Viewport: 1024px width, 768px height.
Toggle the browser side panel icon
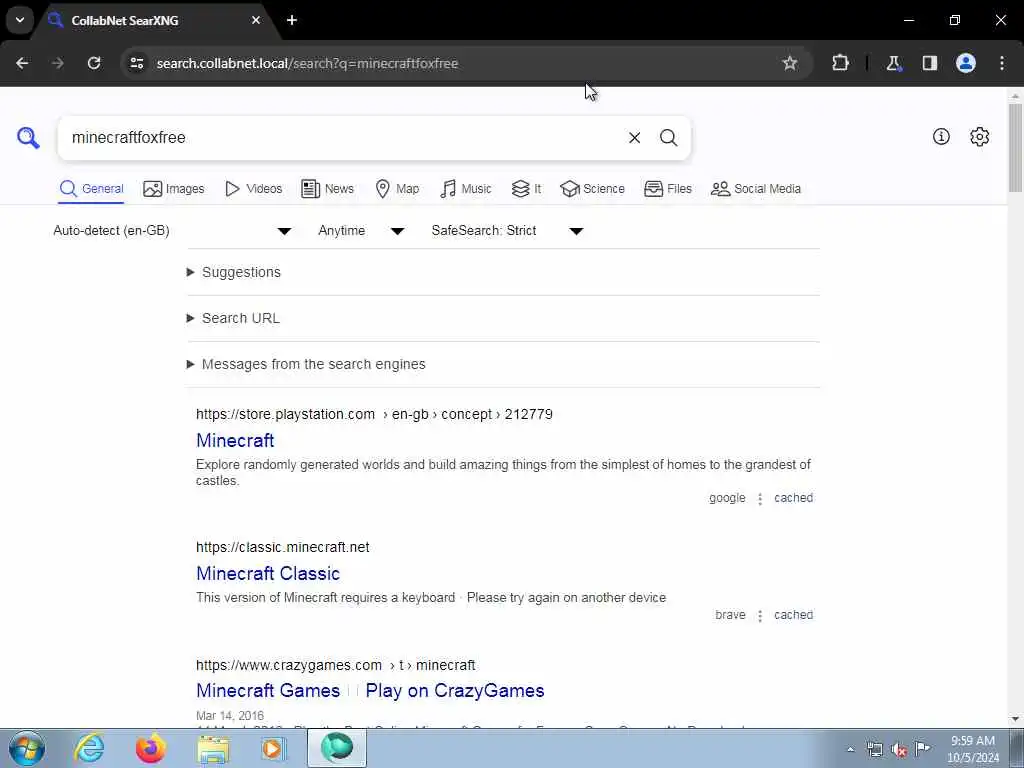point(929,63)
